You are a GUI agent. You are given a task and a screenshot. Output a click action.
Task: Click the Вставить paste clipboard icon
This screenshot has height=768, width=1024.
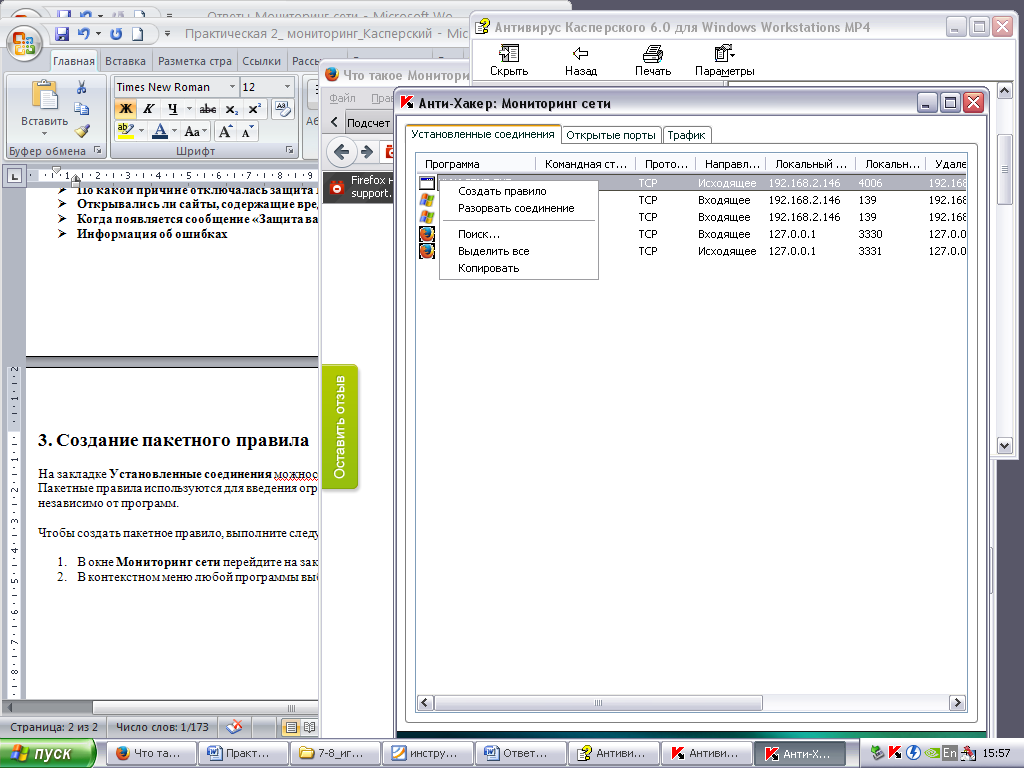[44, 95]
